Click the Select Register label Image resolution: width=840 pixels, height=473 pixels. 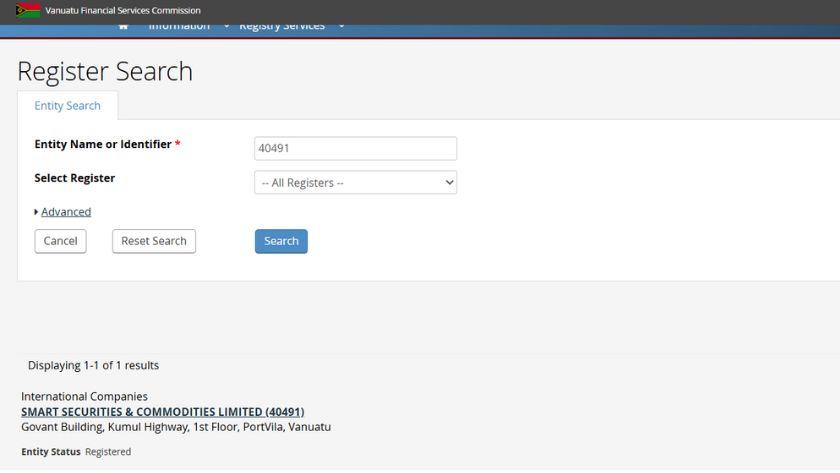pyautogui.click(x=75, y=179)
